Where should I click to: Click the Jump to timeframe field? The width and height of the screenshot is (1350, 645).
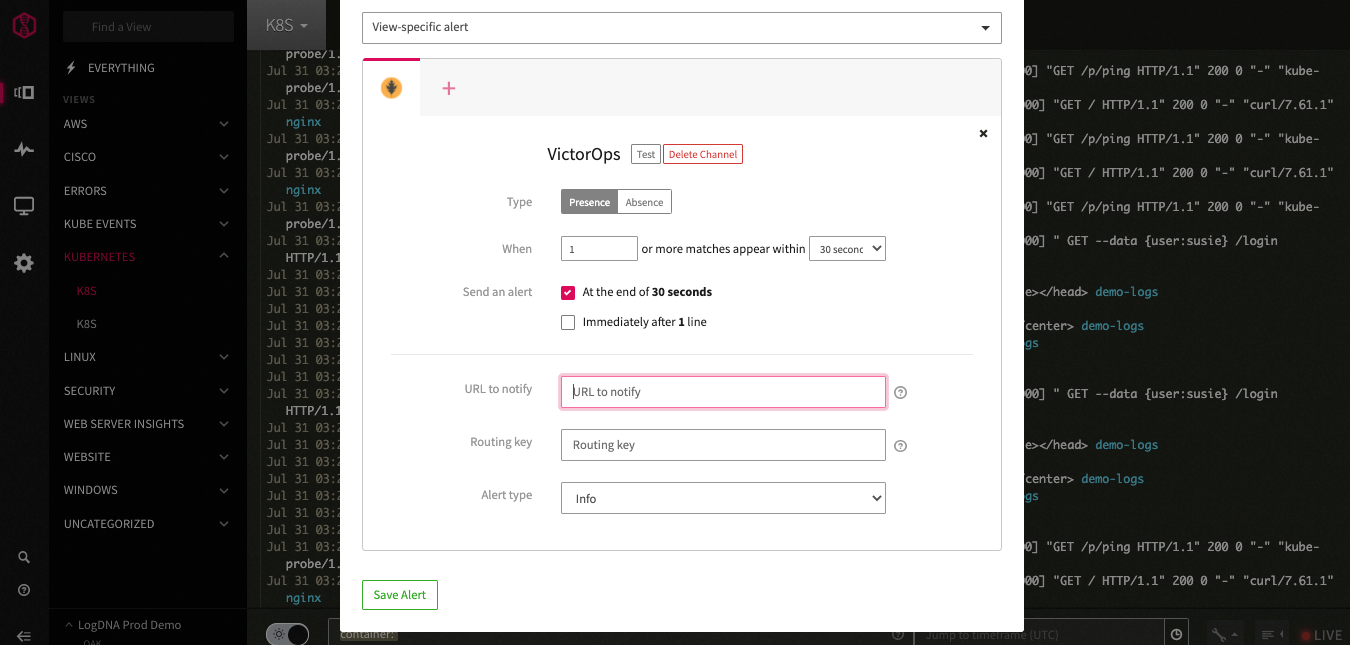point(1040,634)
